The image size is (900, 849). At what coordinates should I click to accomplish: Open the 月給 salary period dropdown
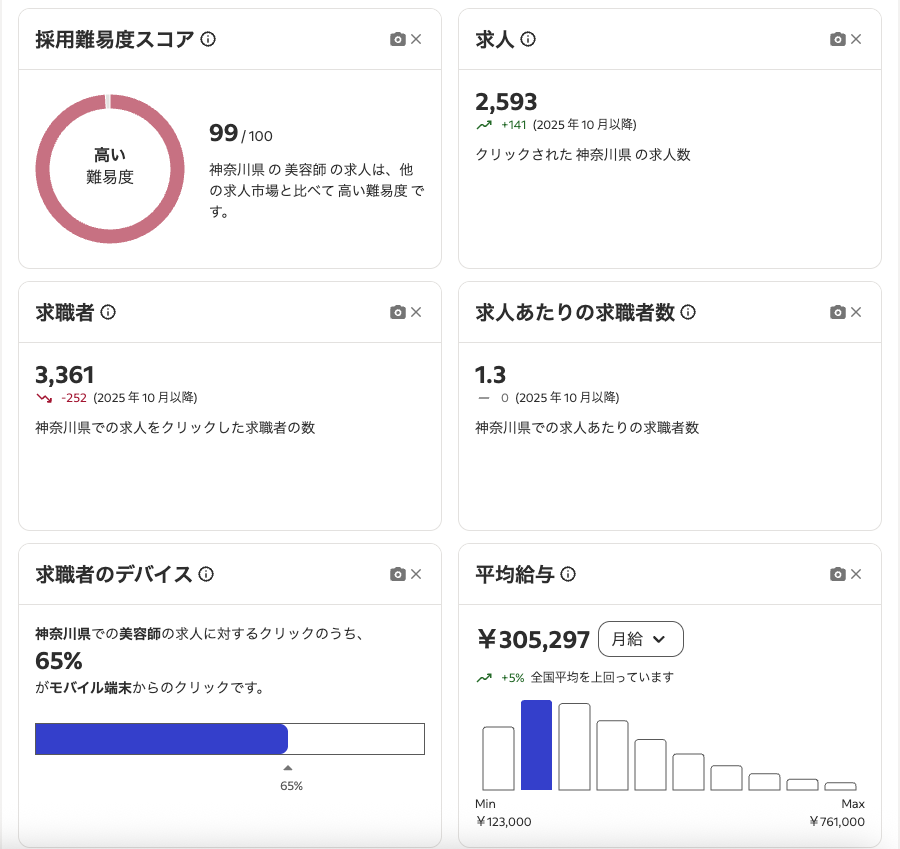640,639
